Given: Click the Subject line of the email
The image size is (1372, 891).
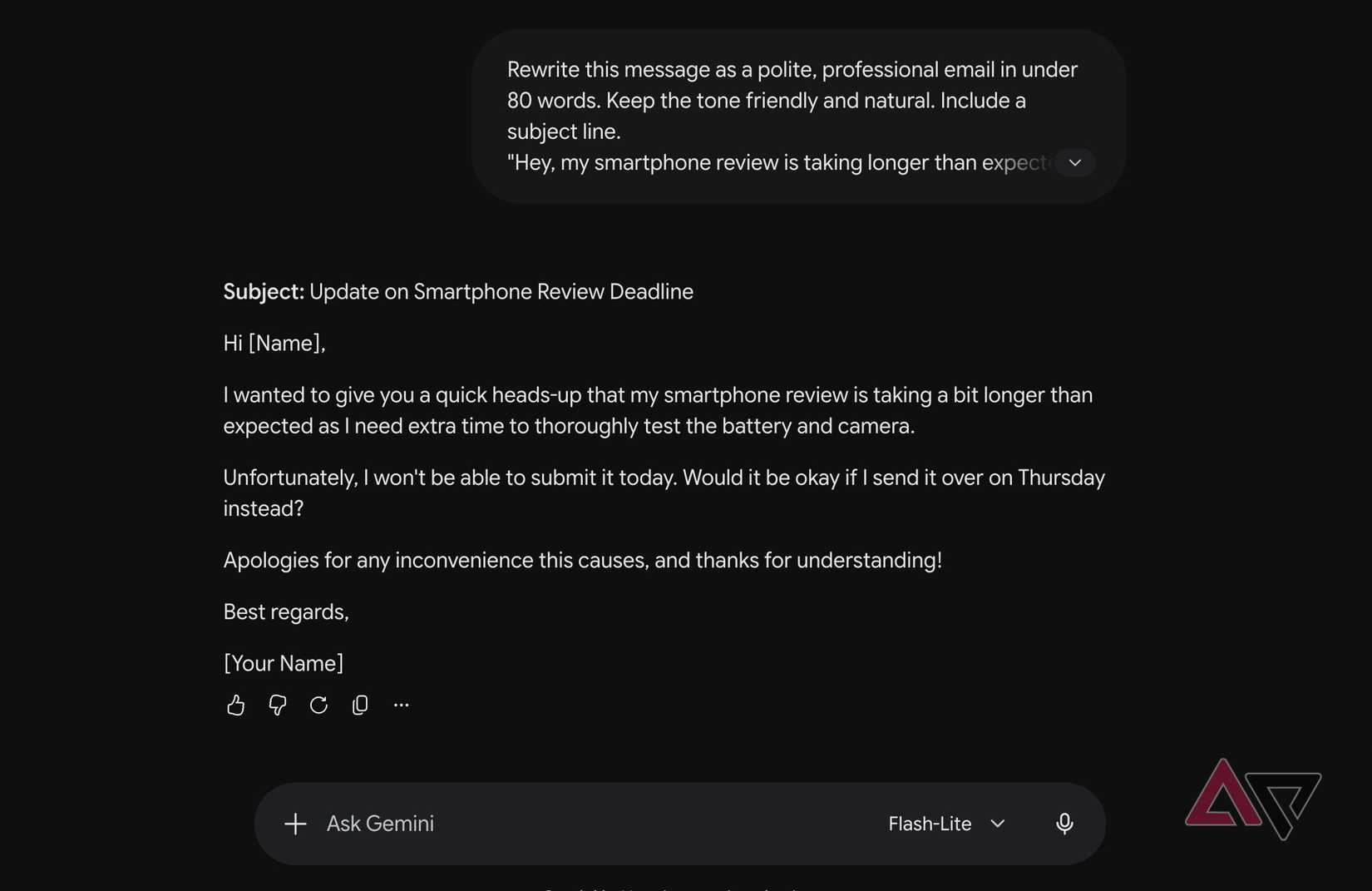Looking at the screenshot, I should click(x=458, y=292).
